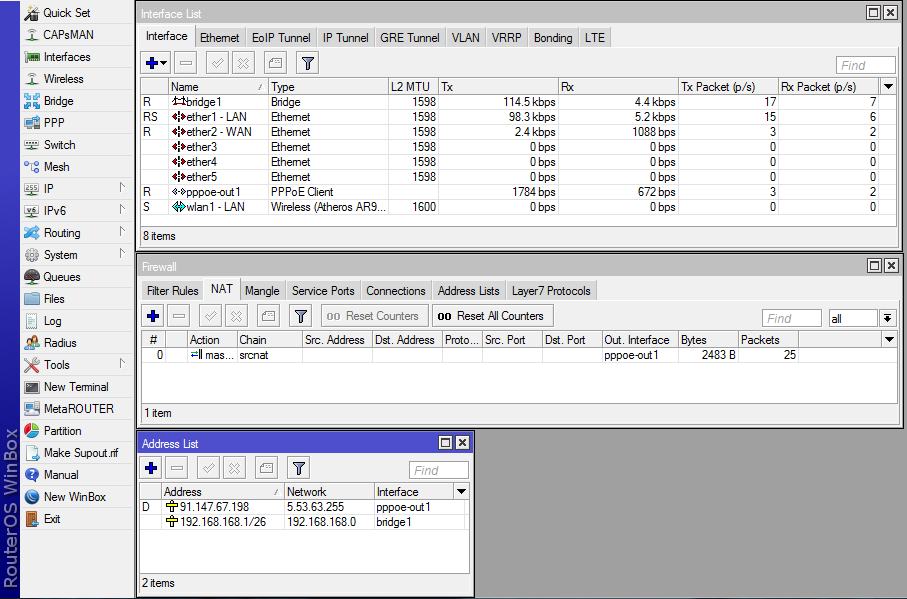The height and width of the screenshot is (599, 907).
Task: Open the Layer7 Protocols tab
Action: (551, 291)
